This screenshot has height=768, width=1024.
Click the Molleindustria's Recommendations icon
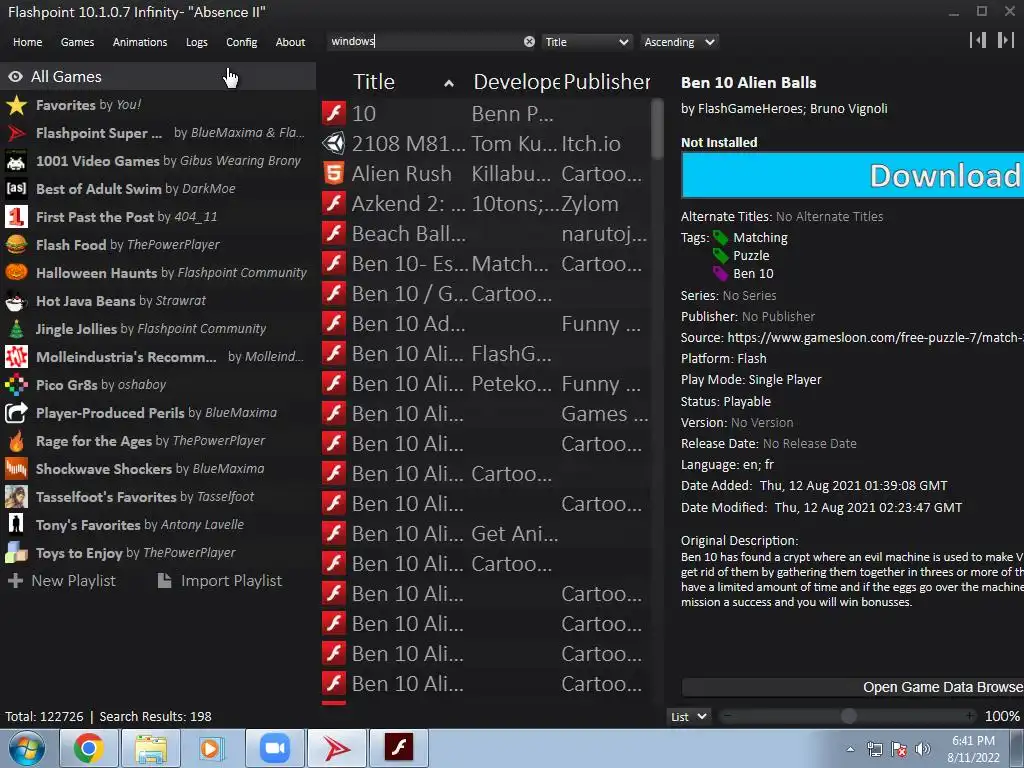16,357
